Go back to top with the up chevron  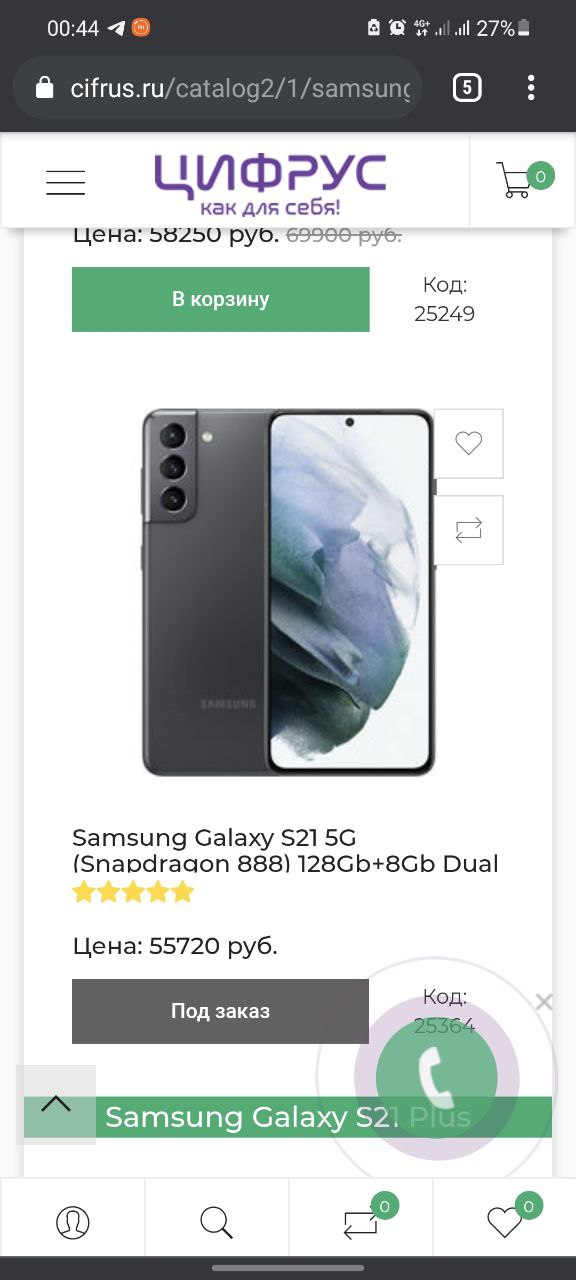pos(56,1104)
